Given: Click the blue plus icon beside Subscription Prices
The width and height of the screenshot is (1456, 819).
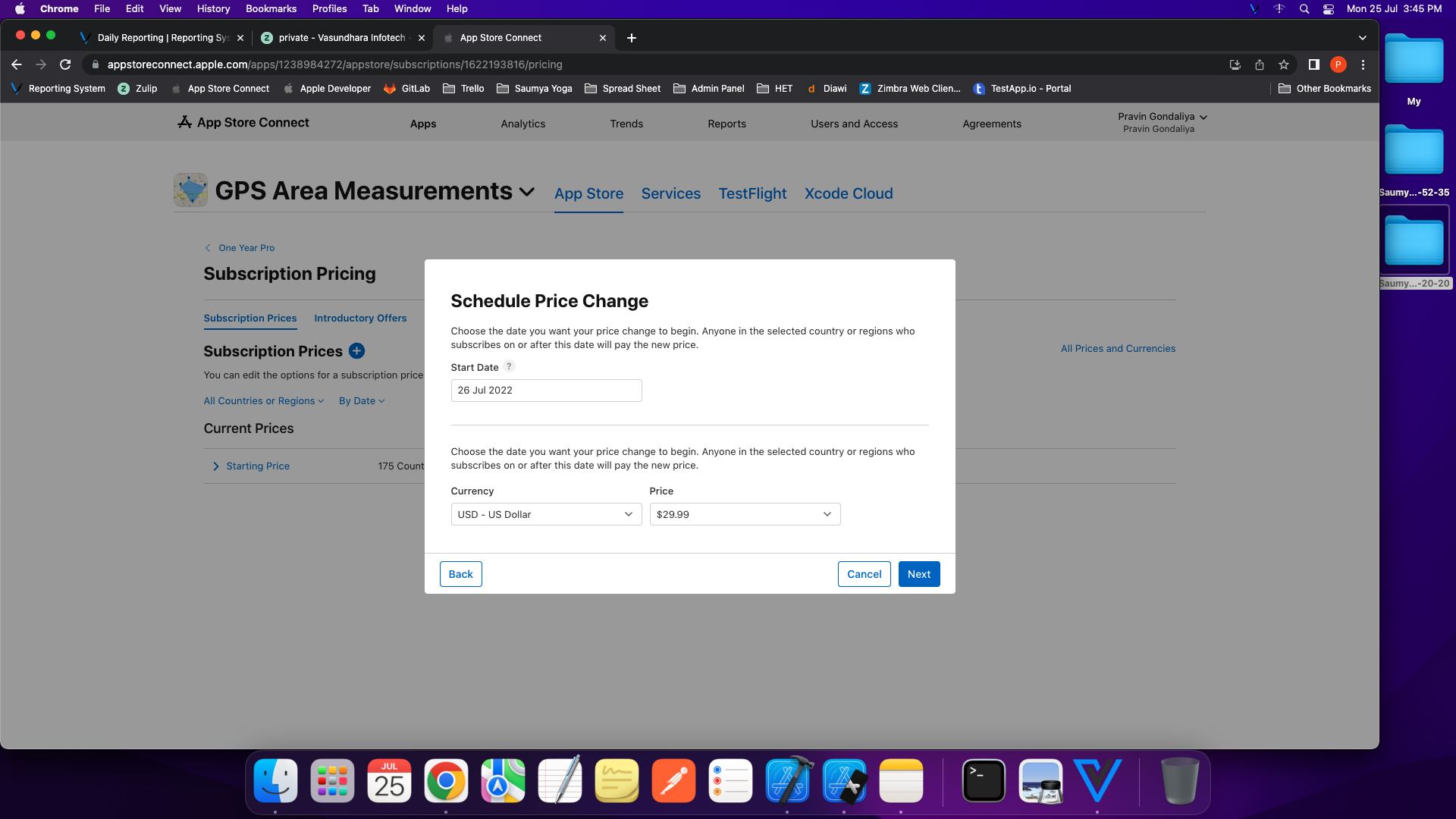Looking at the screenshot, I should tap(356, 351).
